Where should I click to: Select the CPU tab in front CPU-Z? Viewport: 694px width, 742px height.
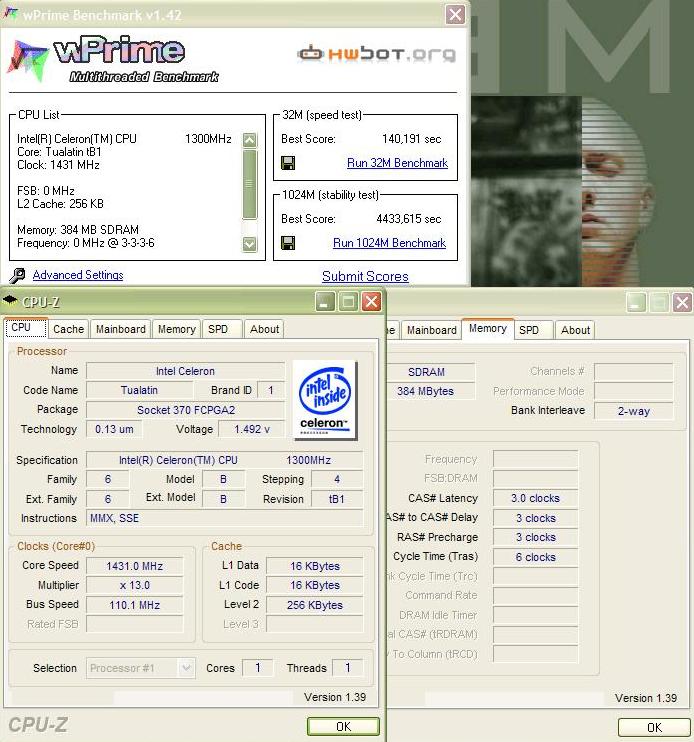26,327
